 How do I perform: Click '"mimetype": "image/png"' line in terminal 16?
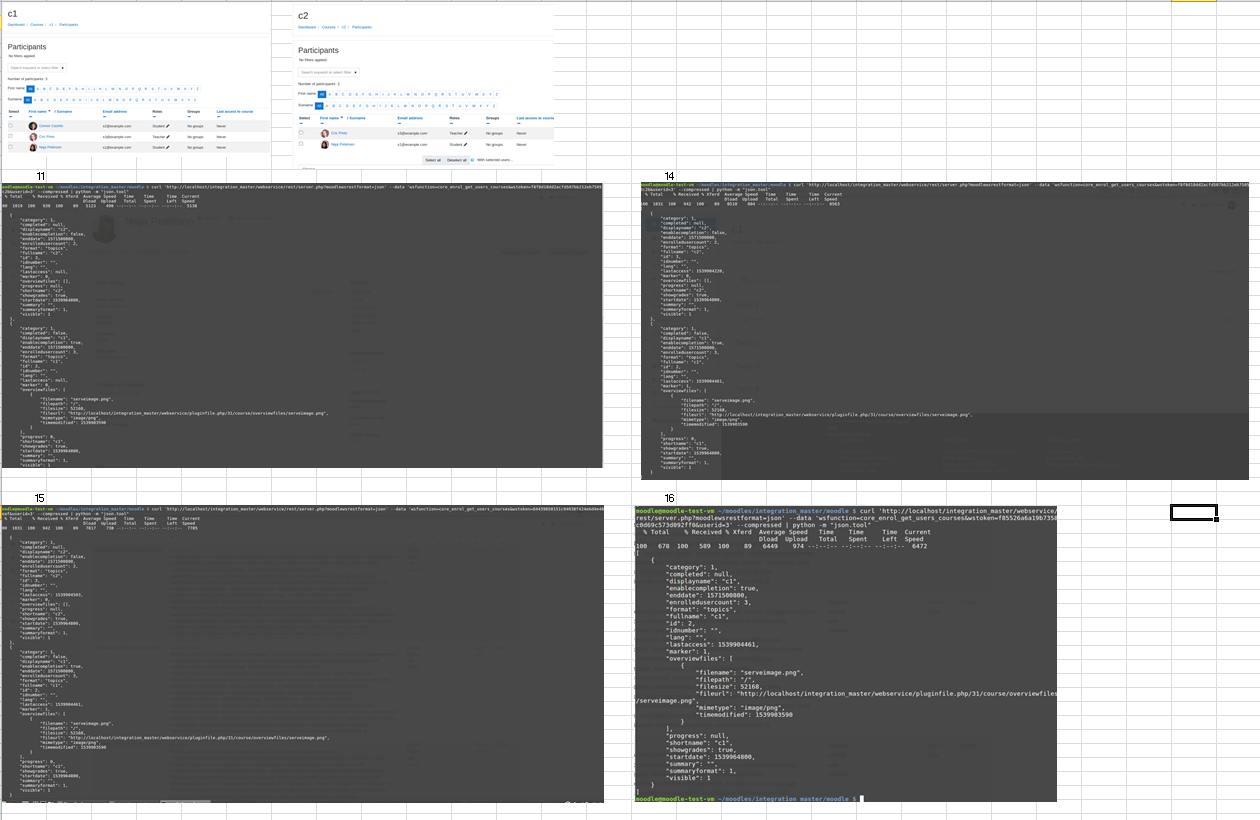coord(741,707)
